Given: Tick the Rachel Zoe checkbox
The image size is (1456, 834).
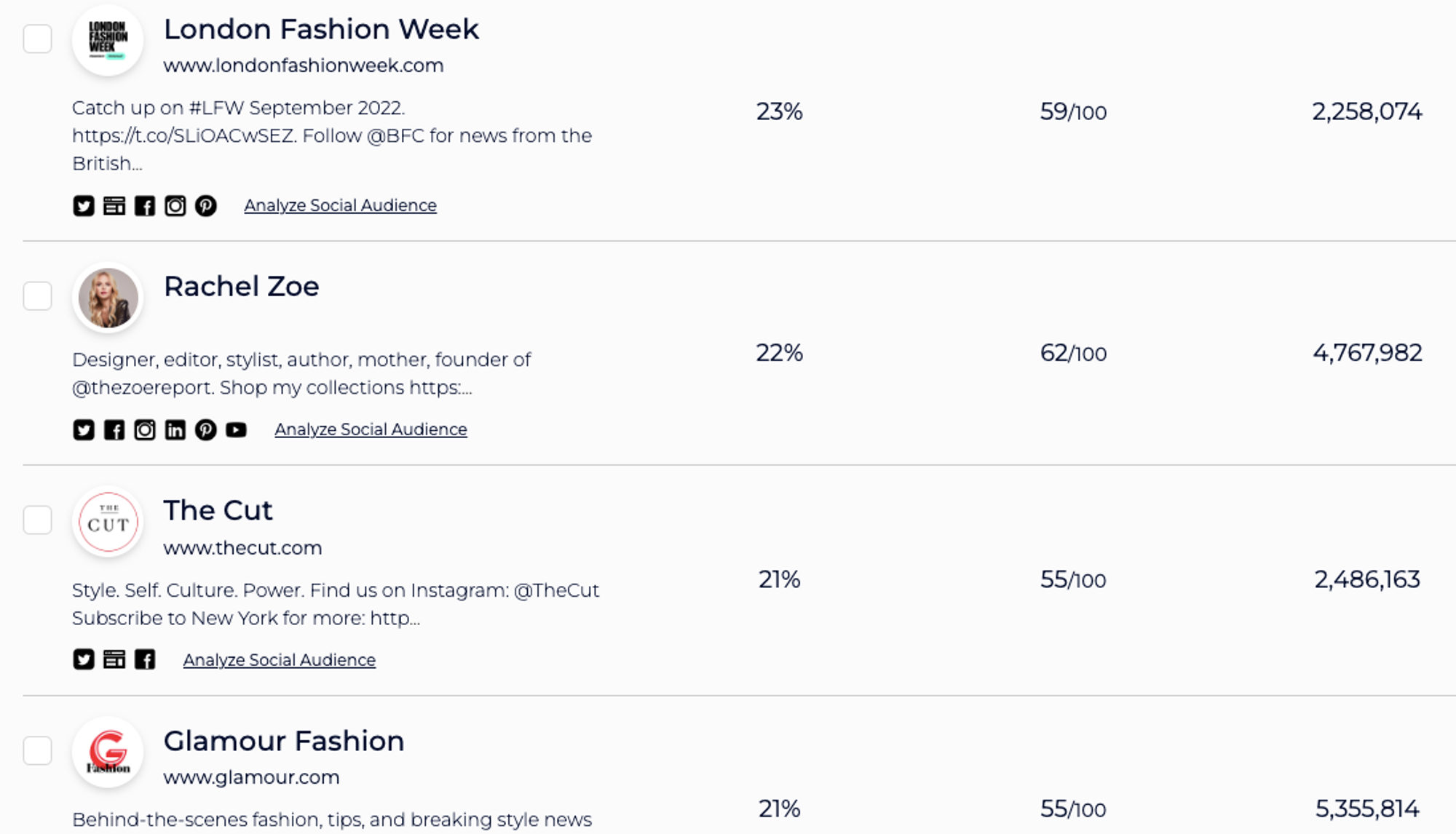Looking at the screenshot, I should (x=37, y=296).
